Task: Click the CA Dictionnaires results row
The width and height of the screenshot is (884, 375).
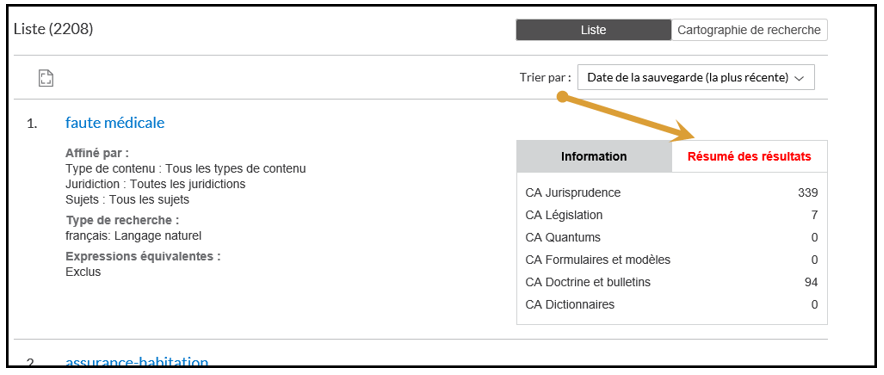Action: point(671,305)
